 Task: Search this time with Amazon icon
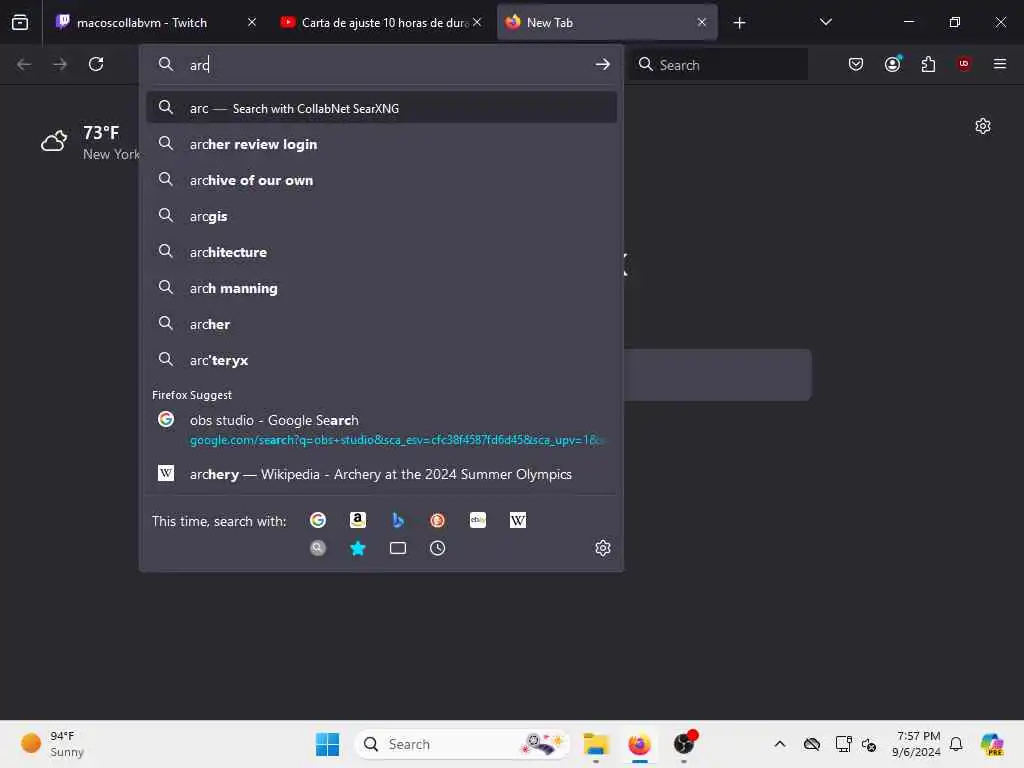(357, 520)
